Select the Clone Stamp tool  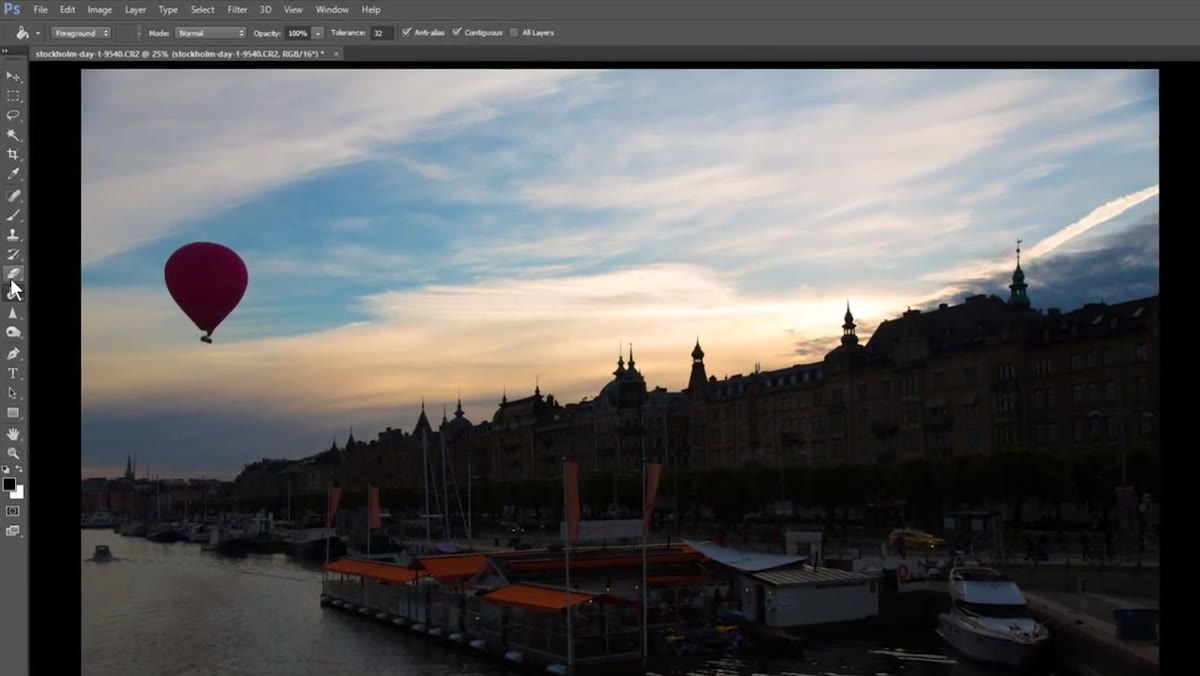[13, 235]
